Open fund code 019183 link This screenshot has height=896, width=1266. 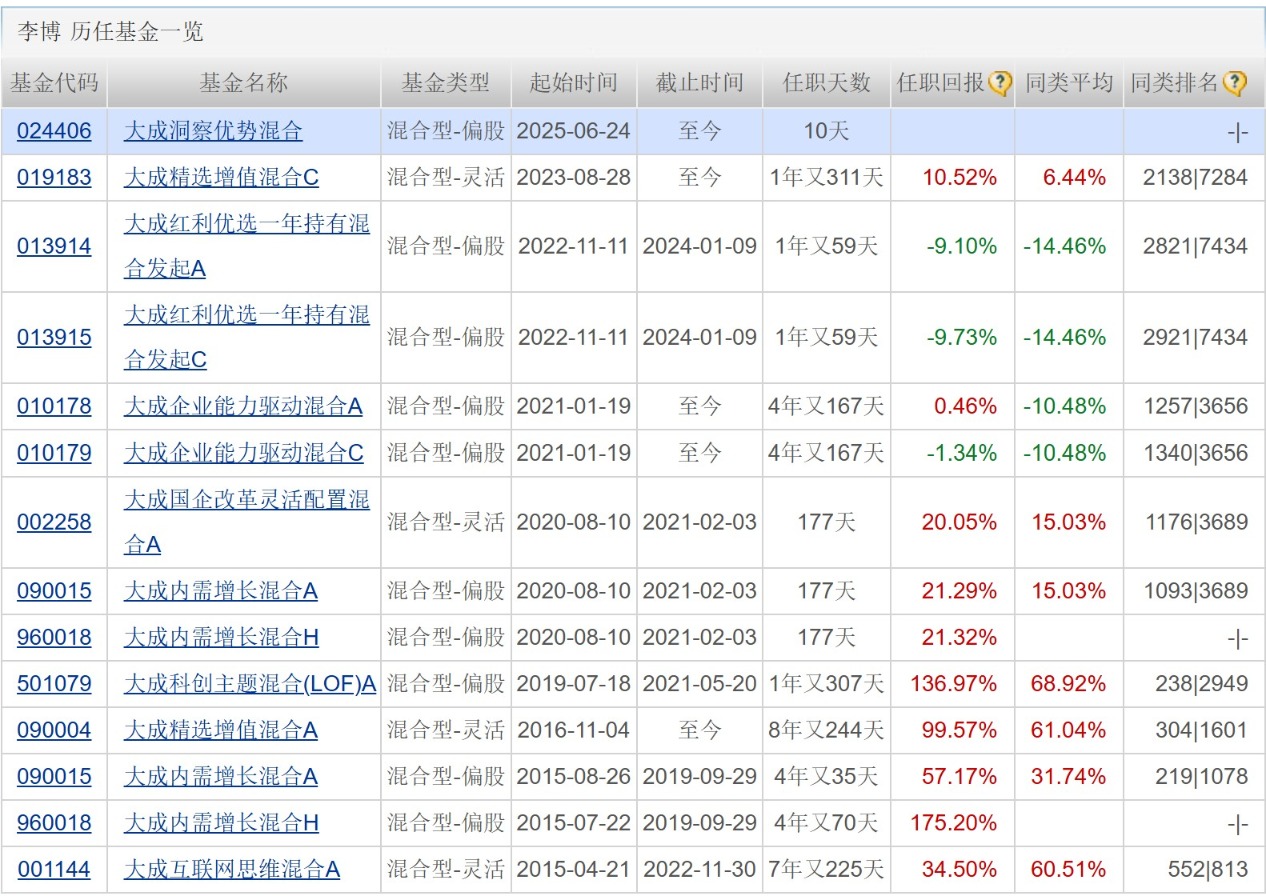[54, 178]
